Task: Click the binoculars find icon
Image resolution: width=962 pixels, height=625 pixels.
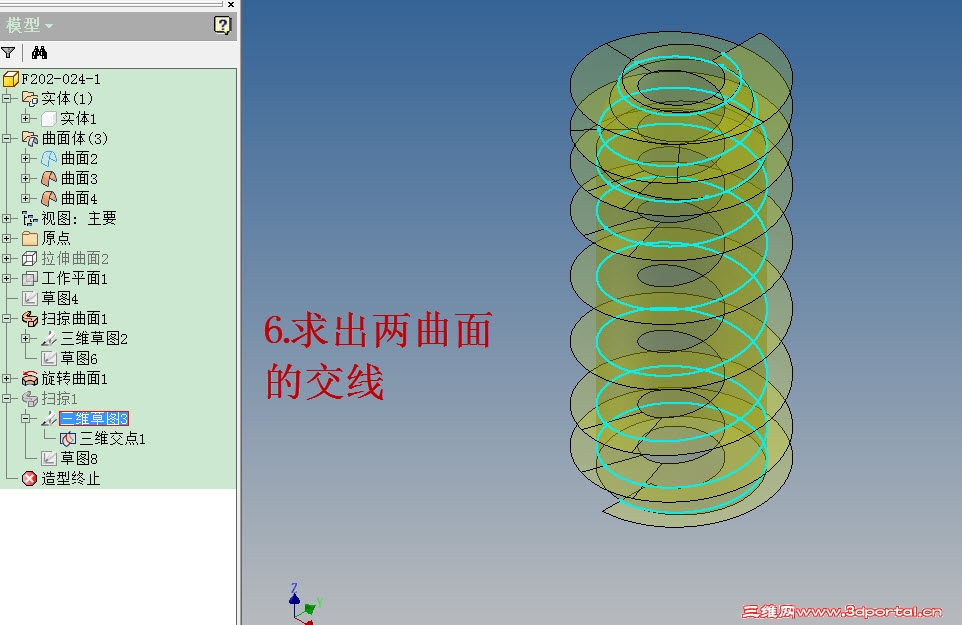Action: point(39,53)
